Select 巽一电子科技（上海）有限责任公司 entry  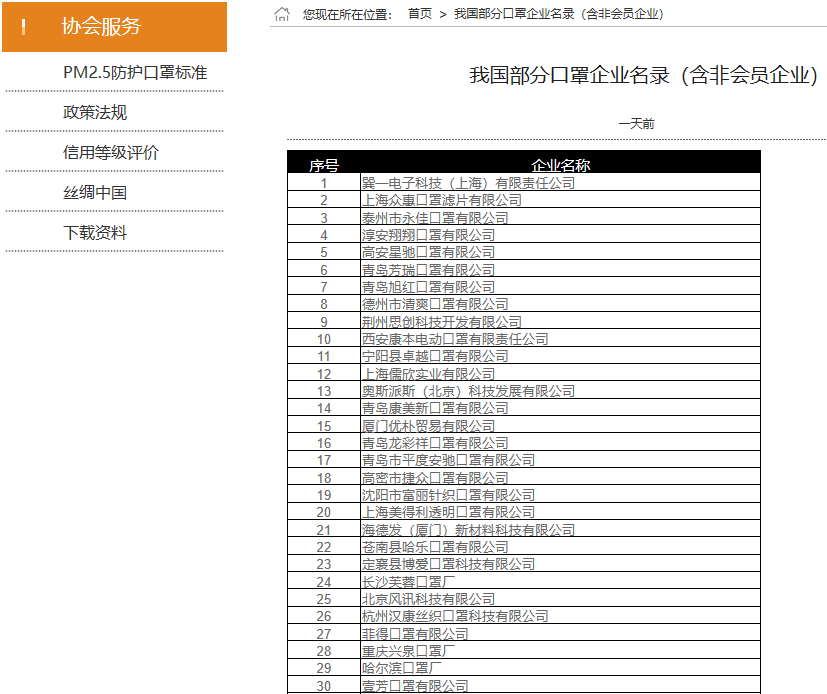coord(468,183)
